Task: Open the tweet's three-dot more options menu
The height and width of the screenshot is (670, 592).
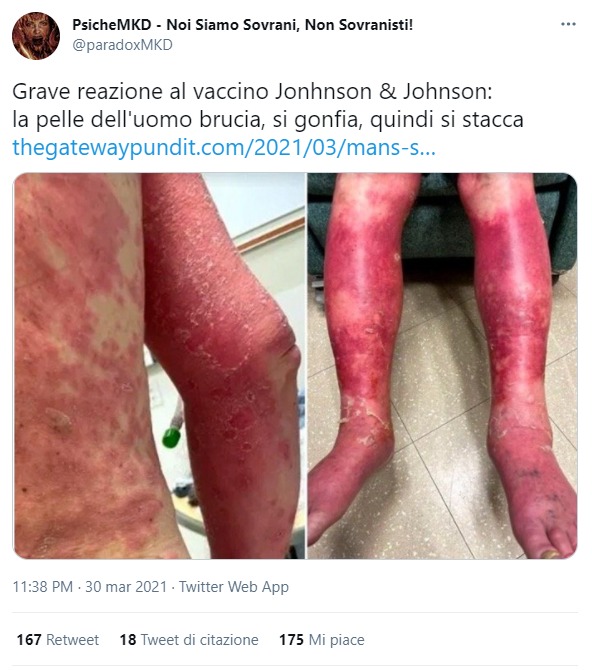Action: click(568, 24)
